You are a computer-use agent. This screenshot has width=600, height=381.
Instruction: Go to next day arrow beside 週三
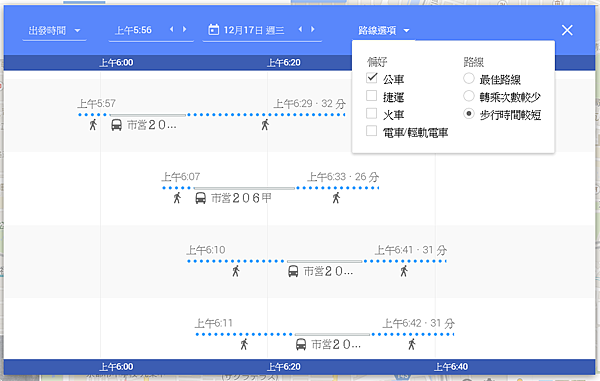pos(313,29)
